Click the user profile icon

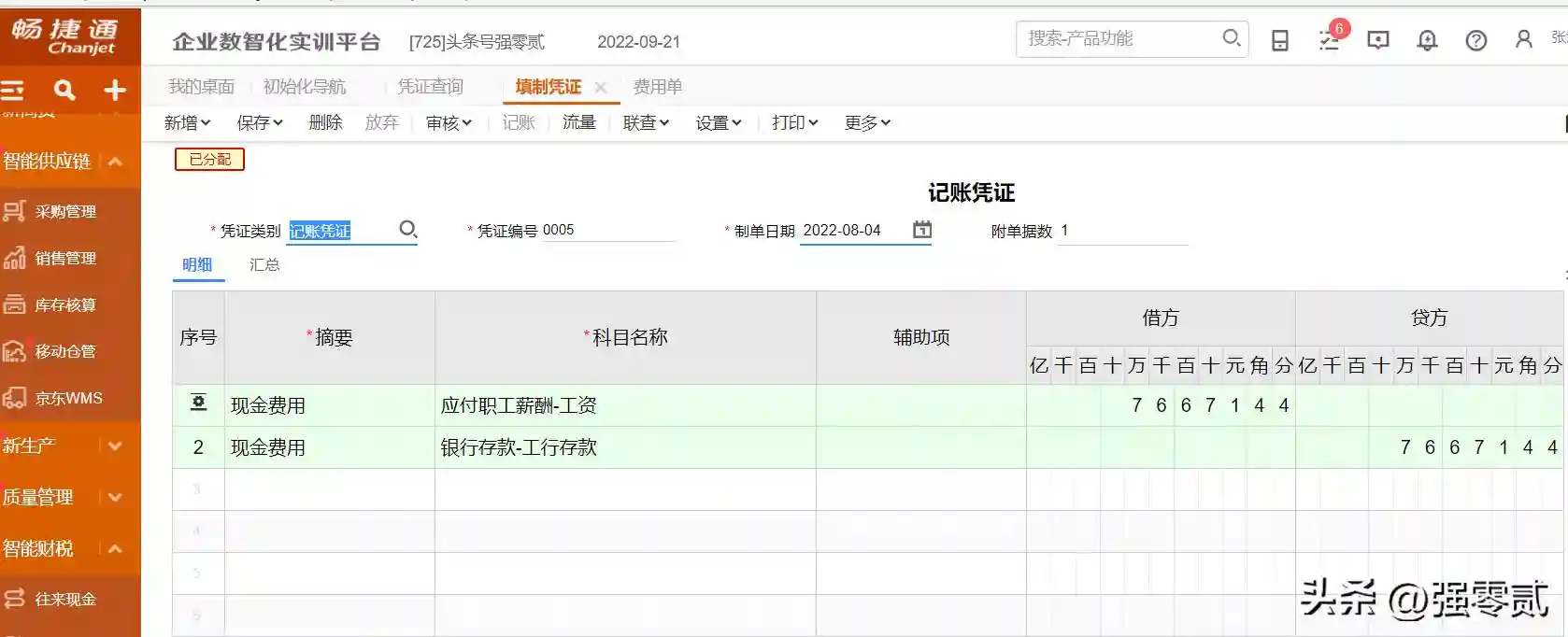1524,39
